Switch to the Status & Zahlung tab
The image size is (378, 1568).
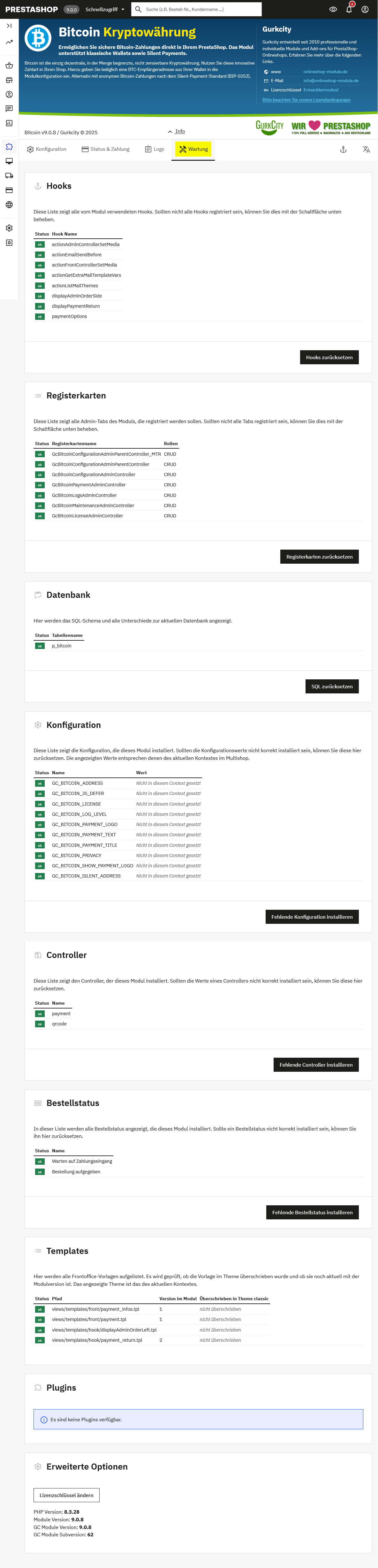pos(106,149)
